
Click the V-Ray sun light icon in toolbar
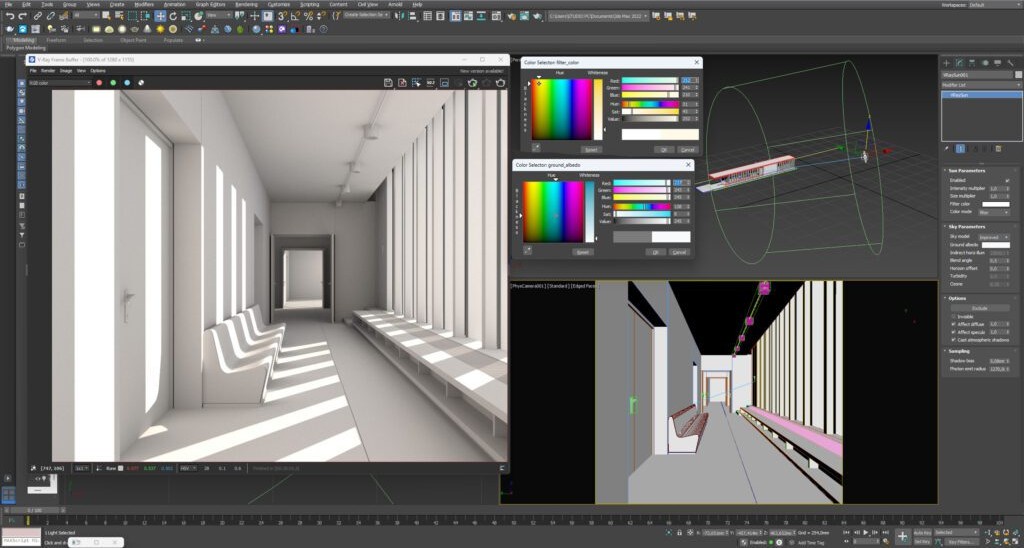(x=160, y=29)
